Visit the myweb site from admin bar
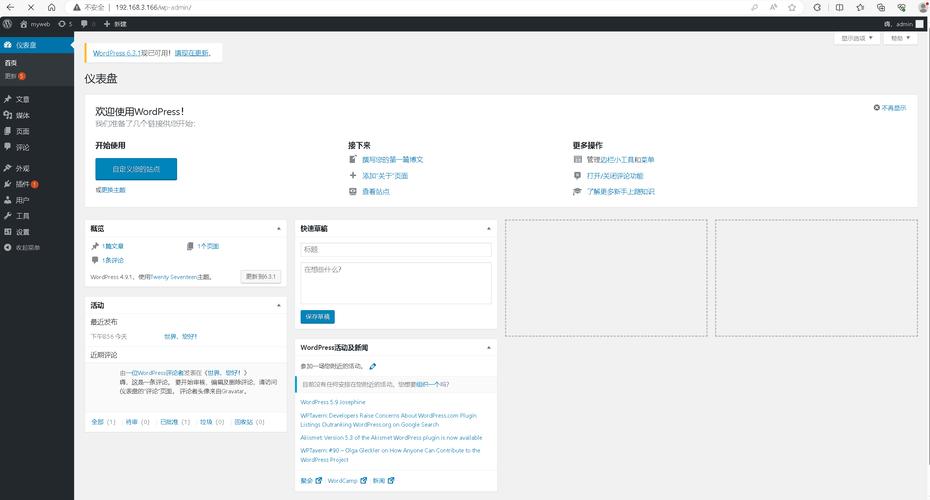The width and height of the screenshot is (930, 500). (x=35, y=24)
